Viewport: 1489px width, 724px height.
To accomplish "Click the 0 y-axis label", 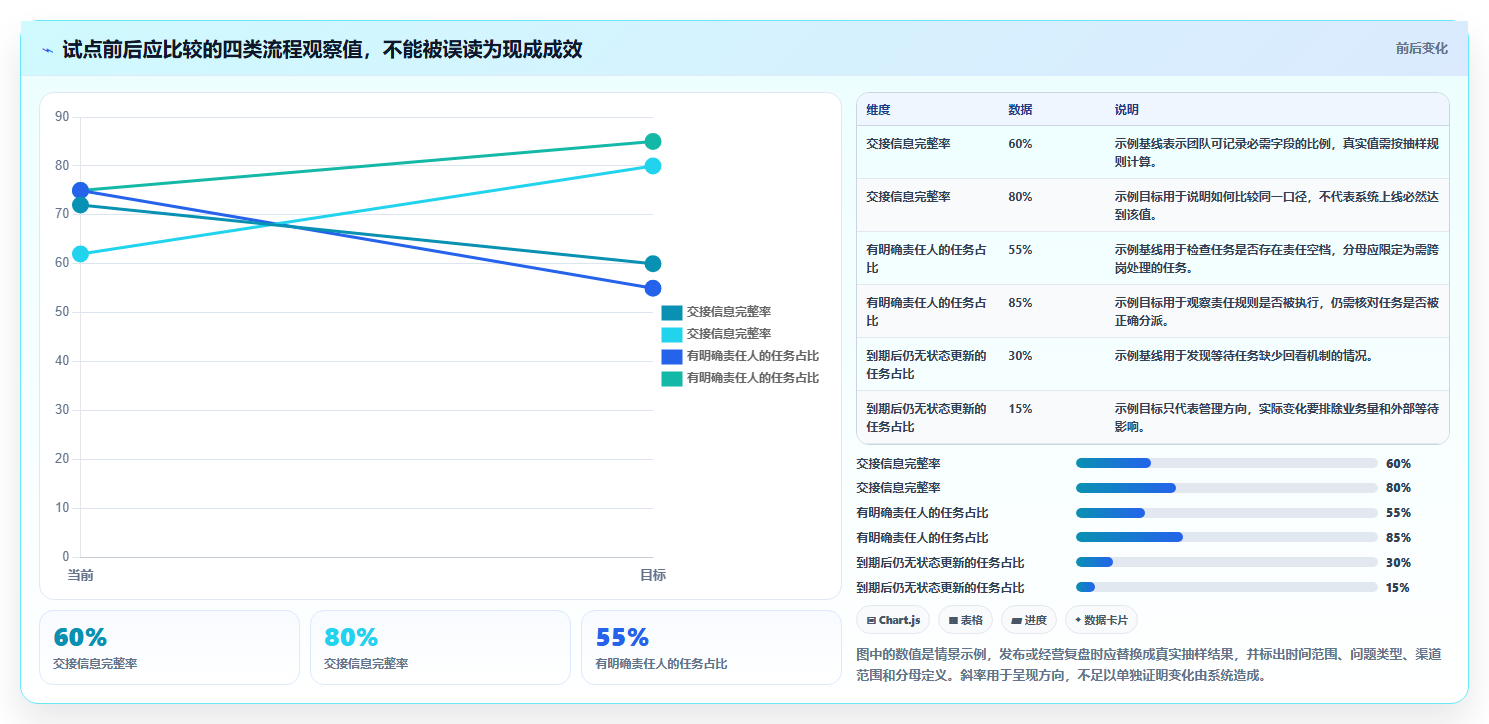I will click(66, 557).
